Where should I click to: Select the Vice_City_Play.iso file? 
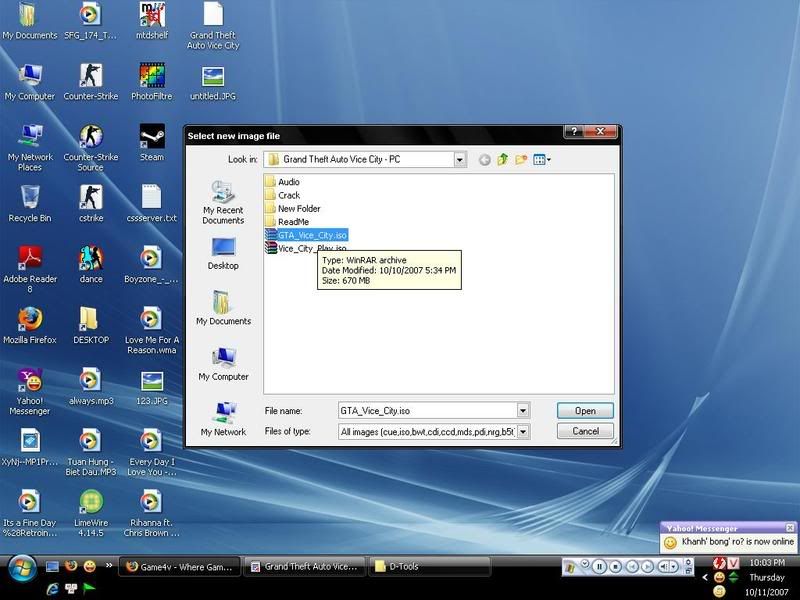(x=306, y=248)
